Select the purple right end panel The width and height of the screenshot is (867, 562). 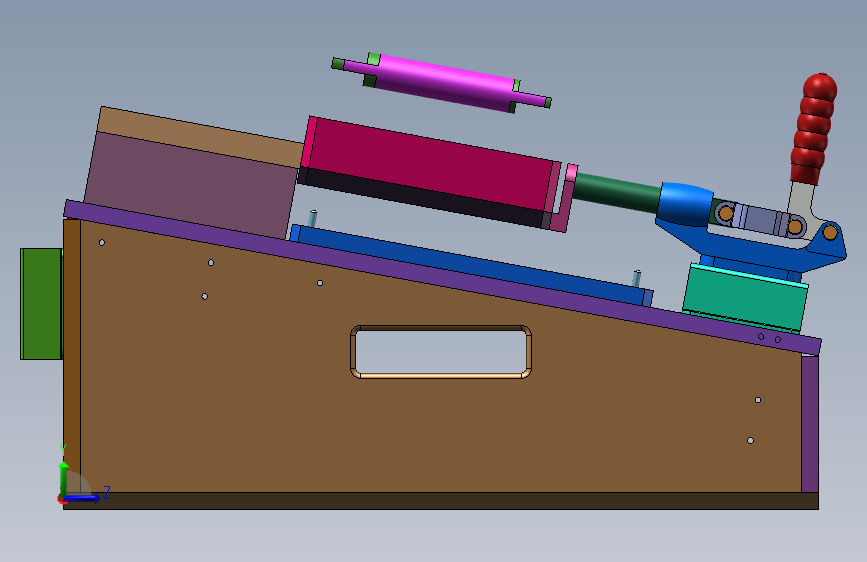[x=810, y=423]
